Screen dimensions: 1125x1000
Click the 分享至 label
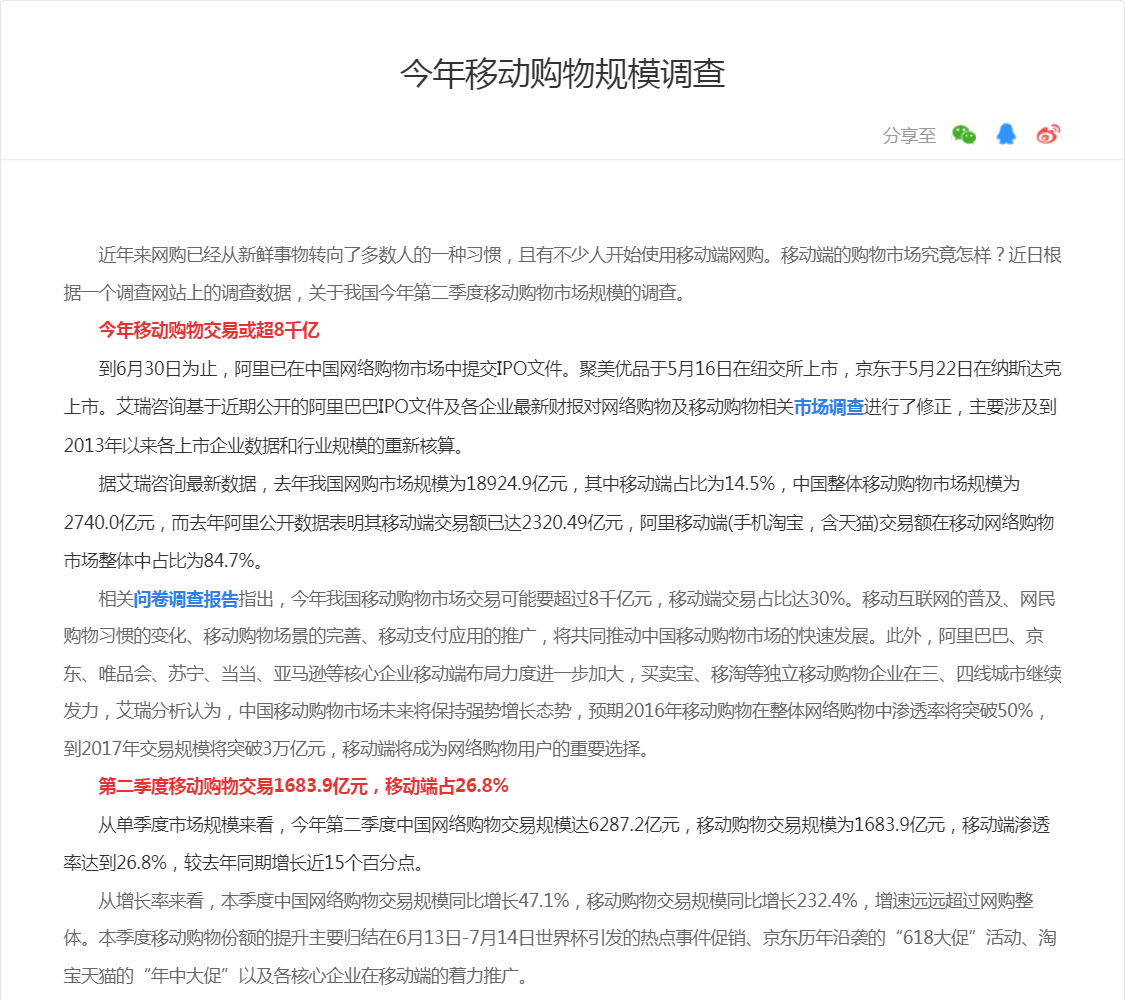[909, 135]
